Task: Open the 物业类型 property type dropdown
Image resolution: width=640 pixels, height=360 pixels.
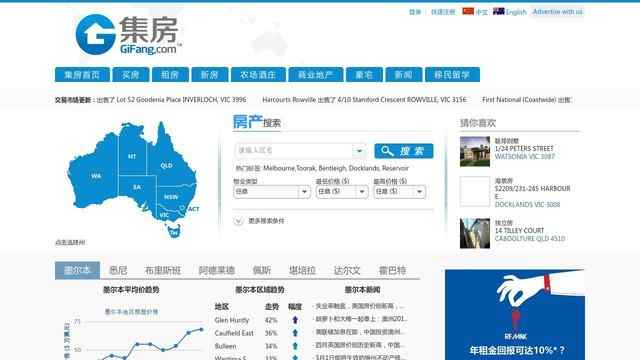Action: pyautogui.click(x=272, y=191)
